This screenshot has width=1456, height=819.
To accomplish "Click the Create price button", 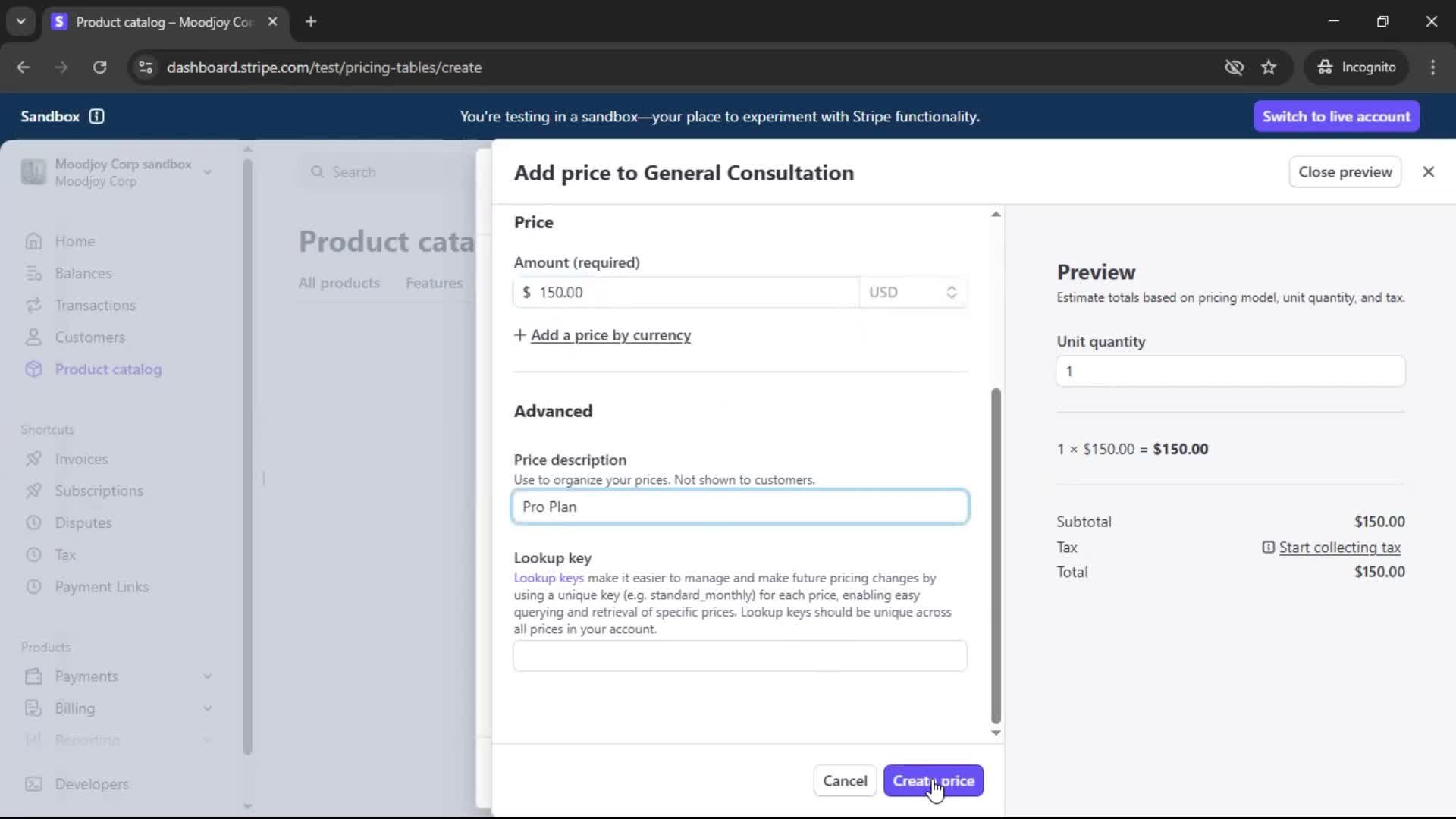I will [933, 781].
